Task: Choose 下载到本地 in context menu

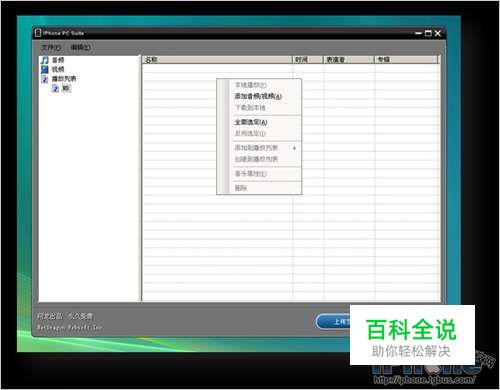Action: 250,108
